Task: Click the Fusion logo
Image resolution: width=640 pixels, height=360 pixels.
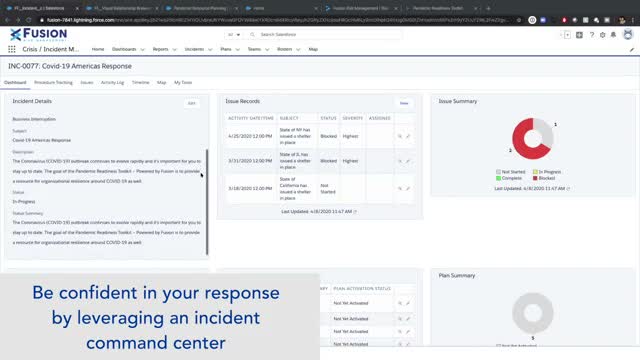Action: pyautogui.click(x=39, y=35)
